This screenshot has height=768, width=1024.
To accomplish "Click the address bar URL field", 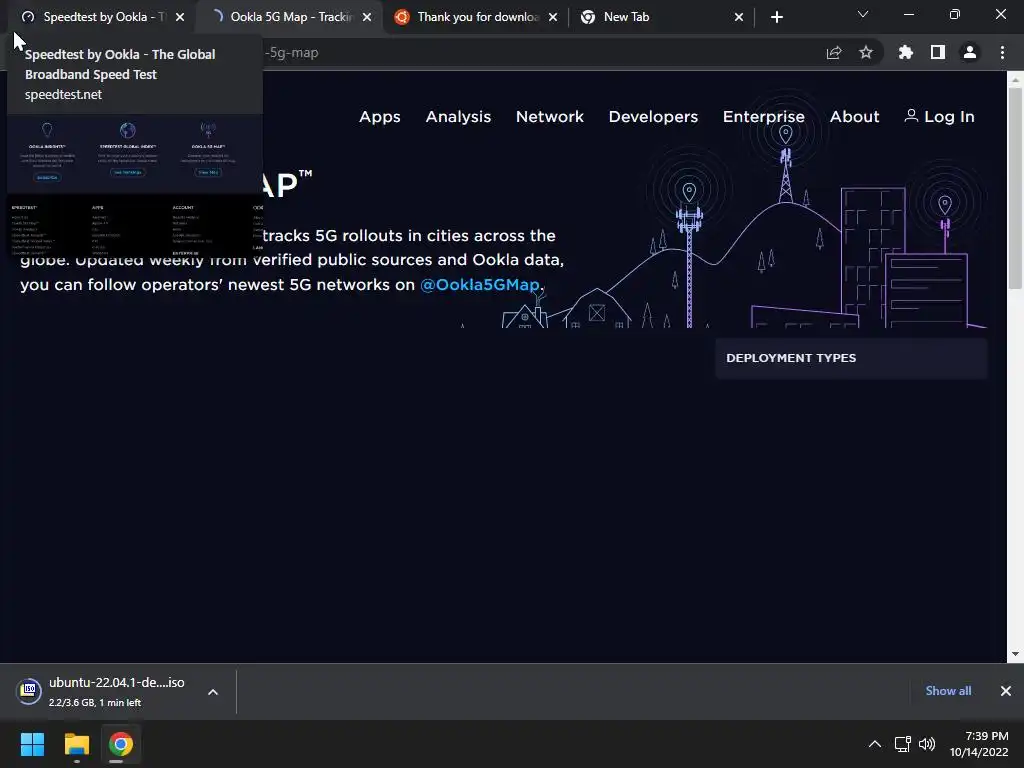I will [522, 53].
